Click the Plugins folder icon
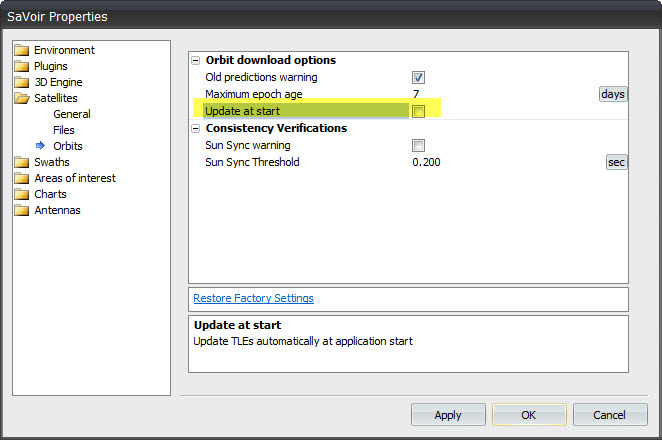Image resolution: width=662 pixels, height=440 pixels. (x=22, y=66)
